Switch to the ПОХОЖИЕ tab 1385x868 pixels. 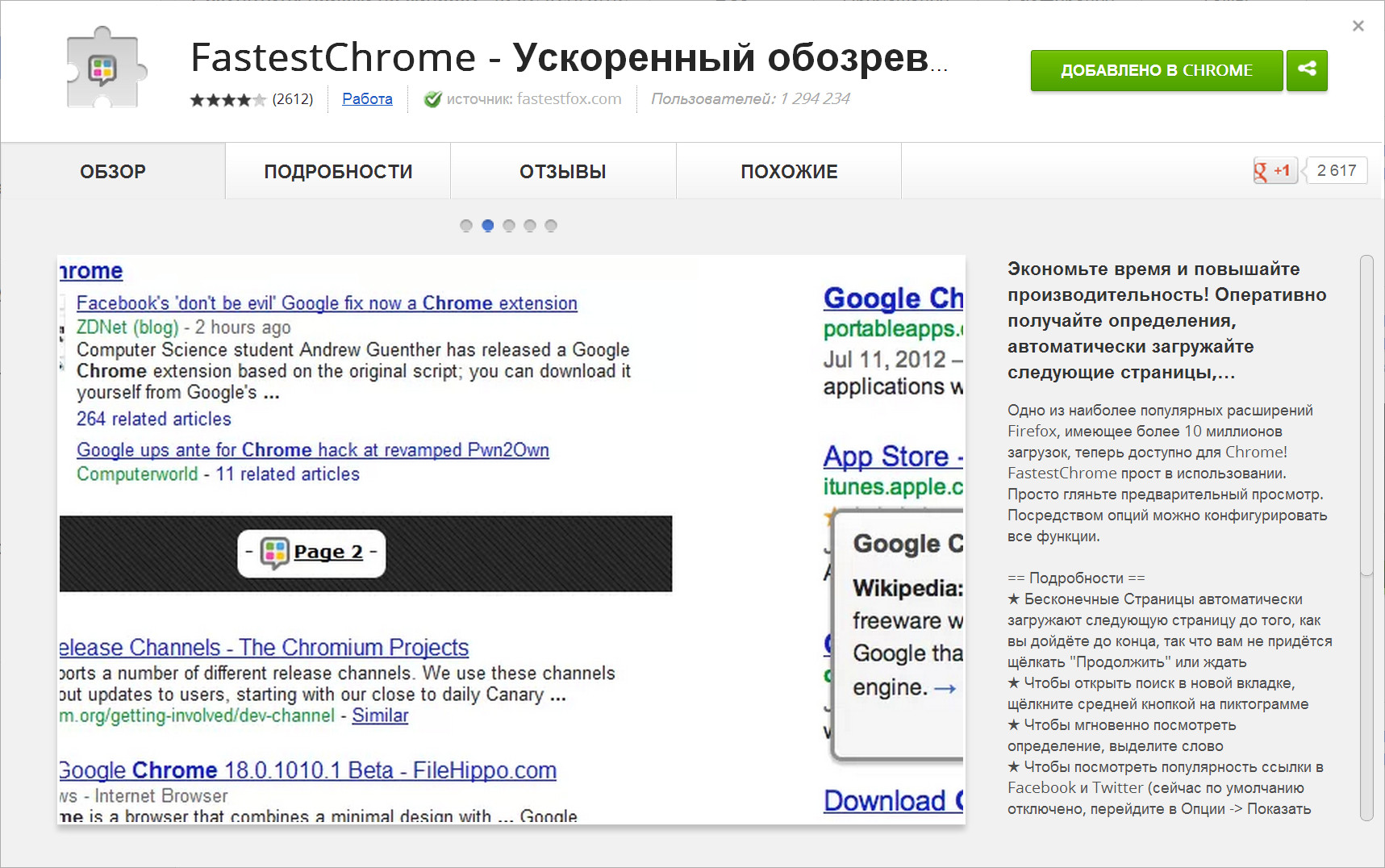(789, 172)
